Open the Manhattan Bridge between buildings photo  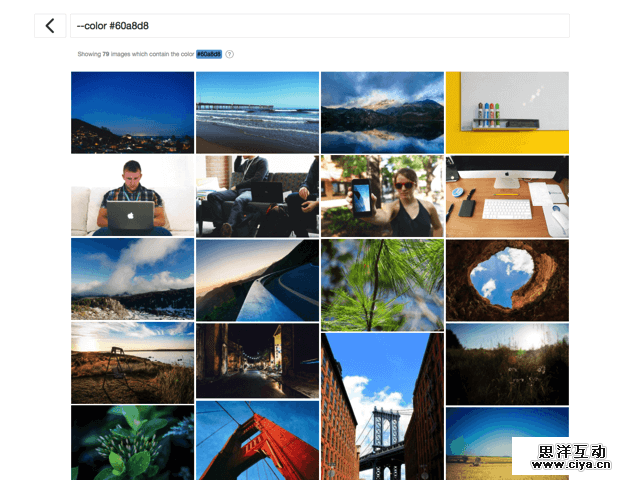(x=382, y=407)
